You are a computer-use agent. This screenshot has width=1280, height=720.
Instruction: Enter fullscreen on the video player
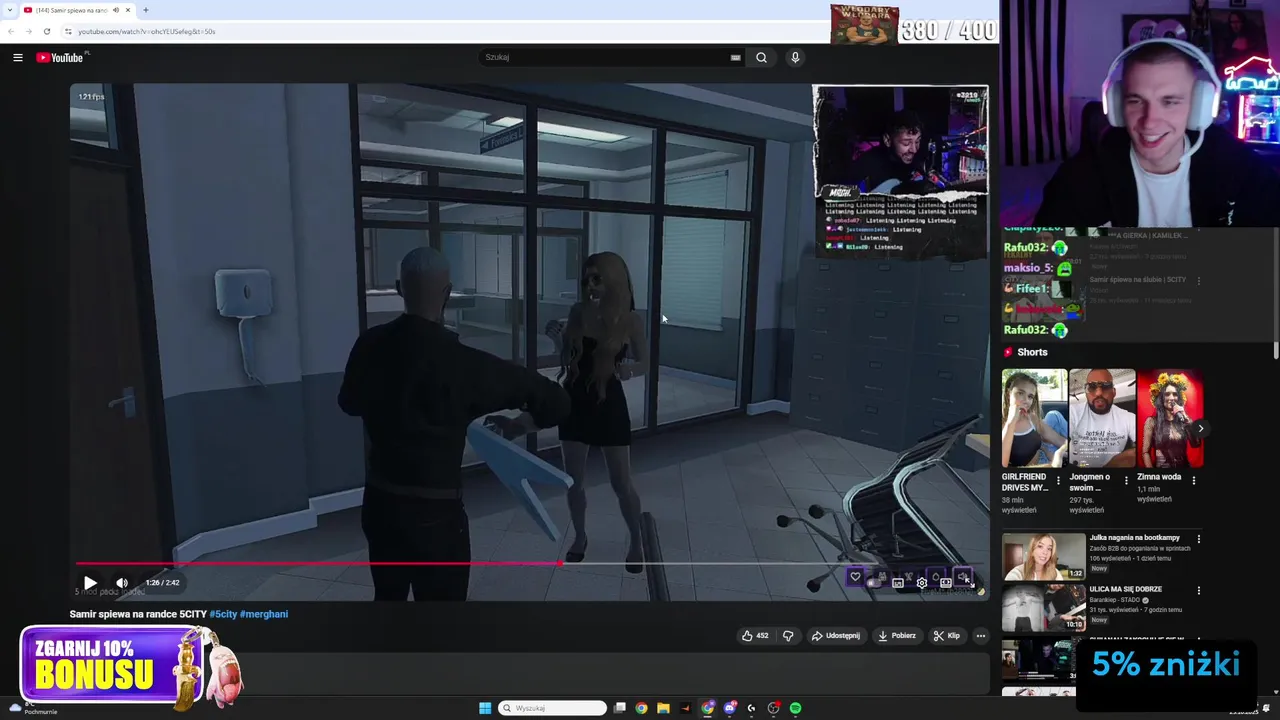click(x=968, y=582)
